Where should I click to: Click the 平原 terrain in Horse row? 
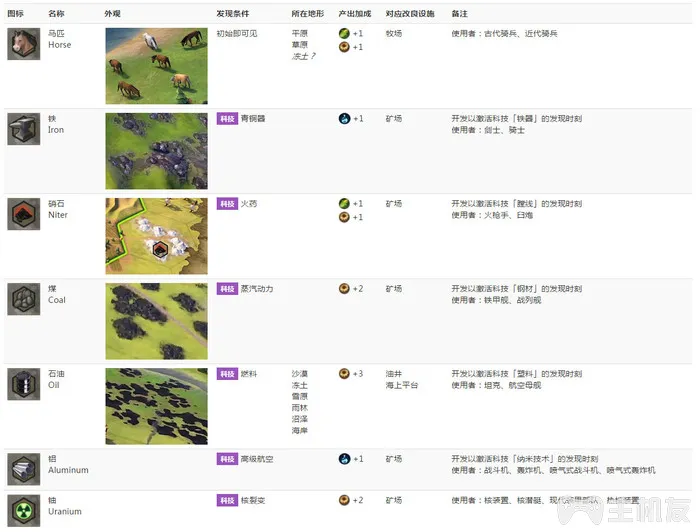coord(300,33)
